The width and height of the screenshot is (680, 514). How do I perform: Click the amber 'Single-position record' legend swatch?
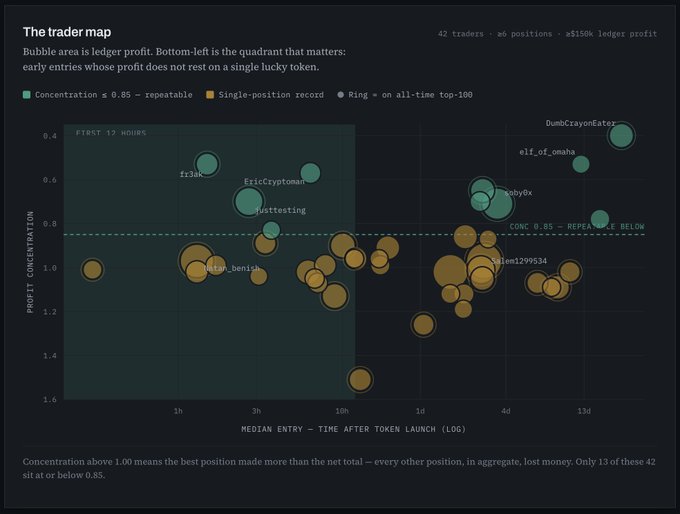click(210, 95)
